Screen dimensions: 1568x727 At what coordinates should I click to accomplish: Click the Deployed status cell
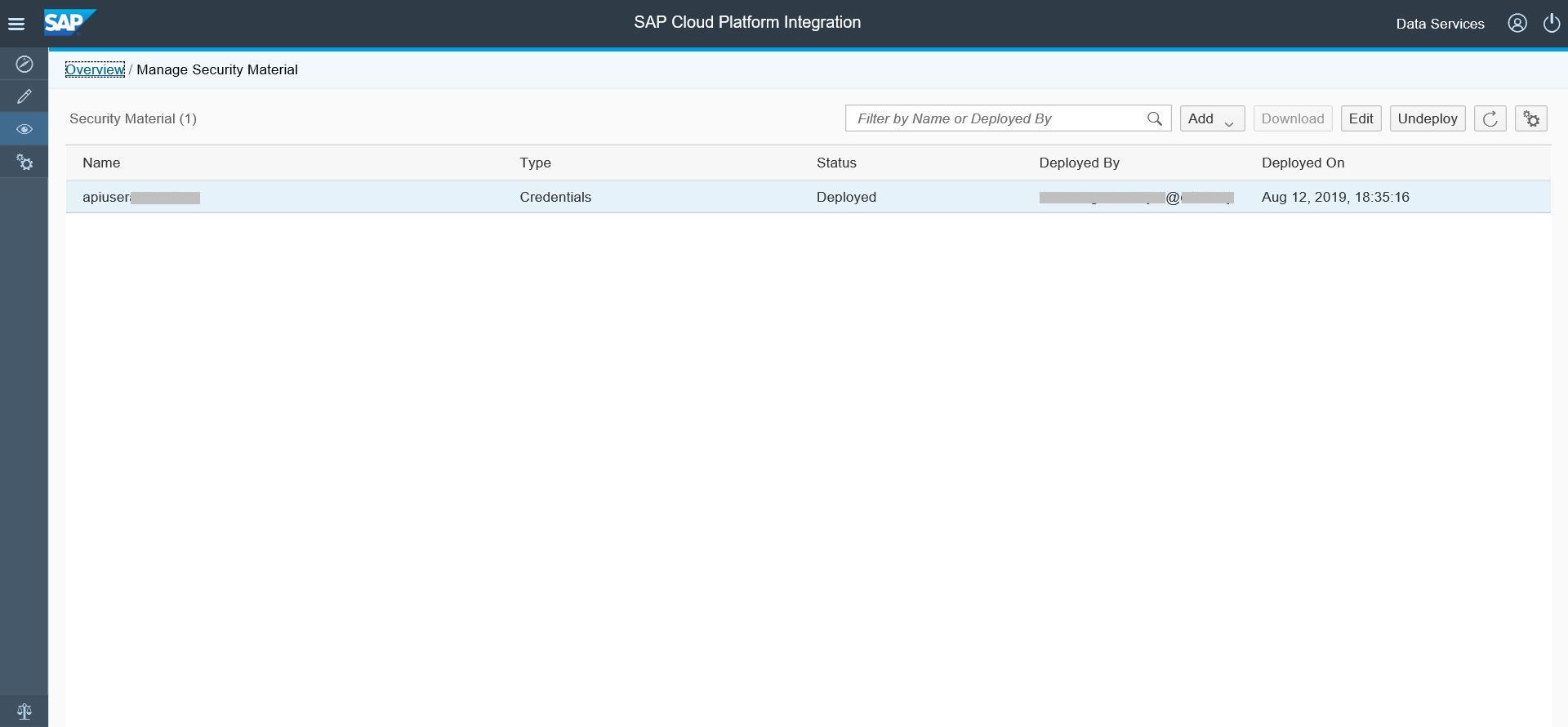pyautogui.click(x=846, y=197)
